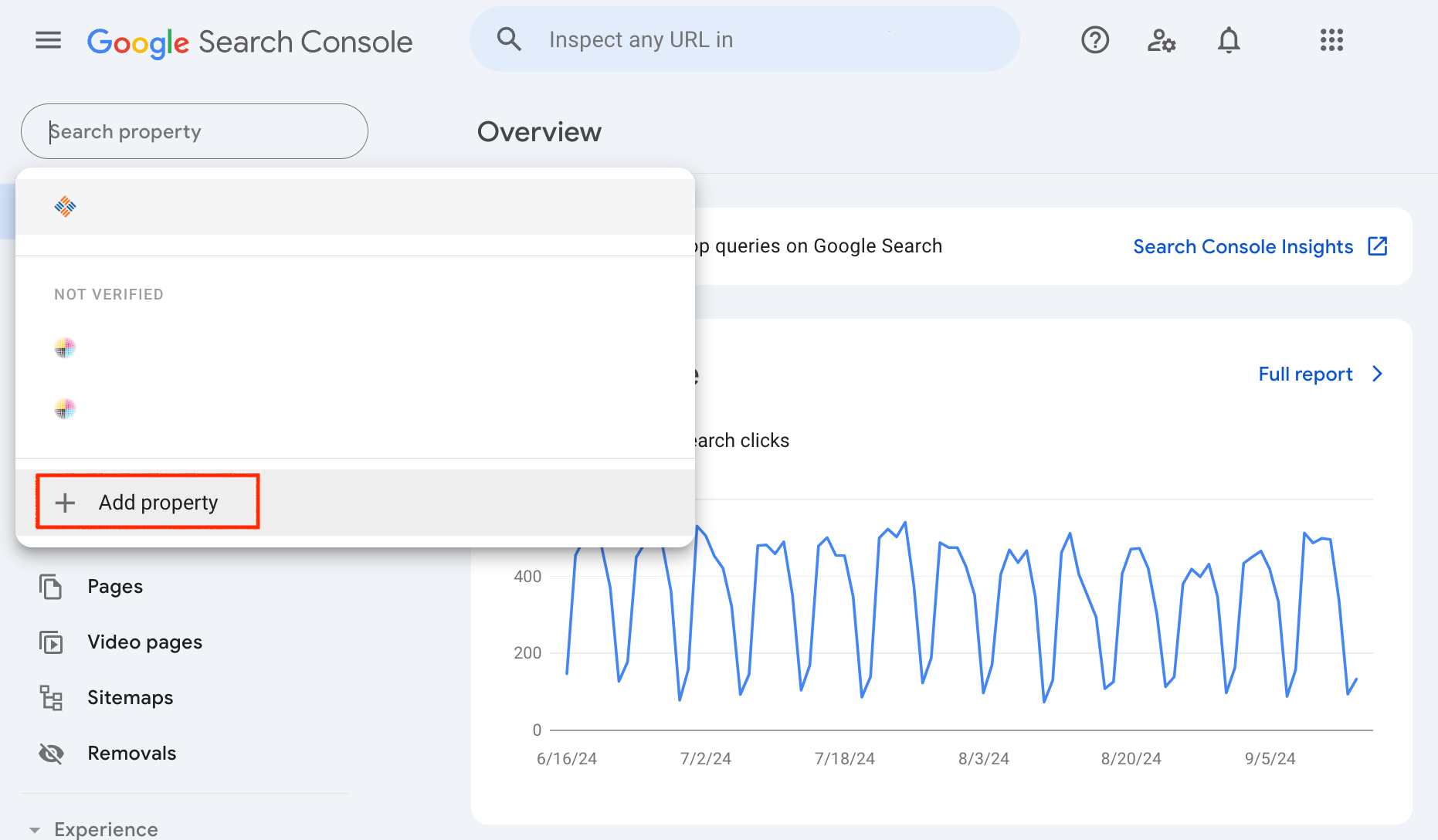Screen dimensions: 1438x840
Task: Click the magnifier icon in URL inspect bar
Action: (x=509, y=39)
